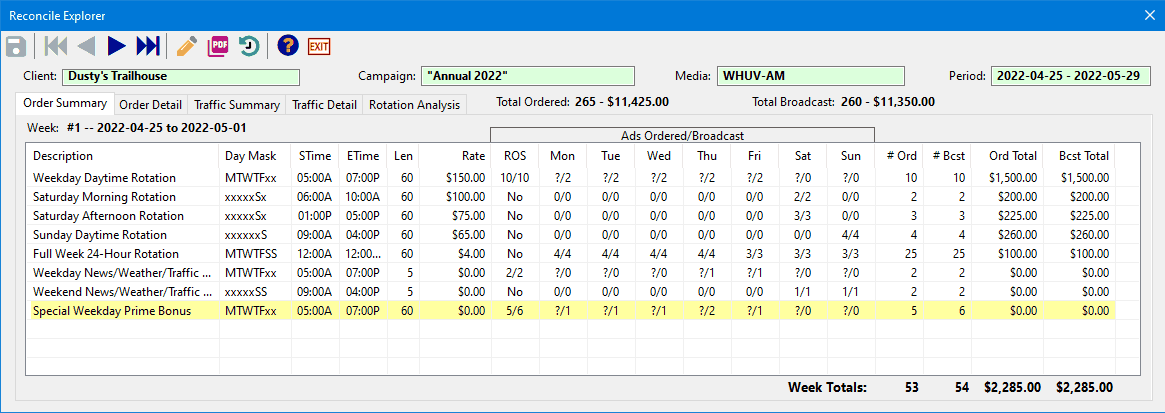Open the Help question mark

pos(288,46)
